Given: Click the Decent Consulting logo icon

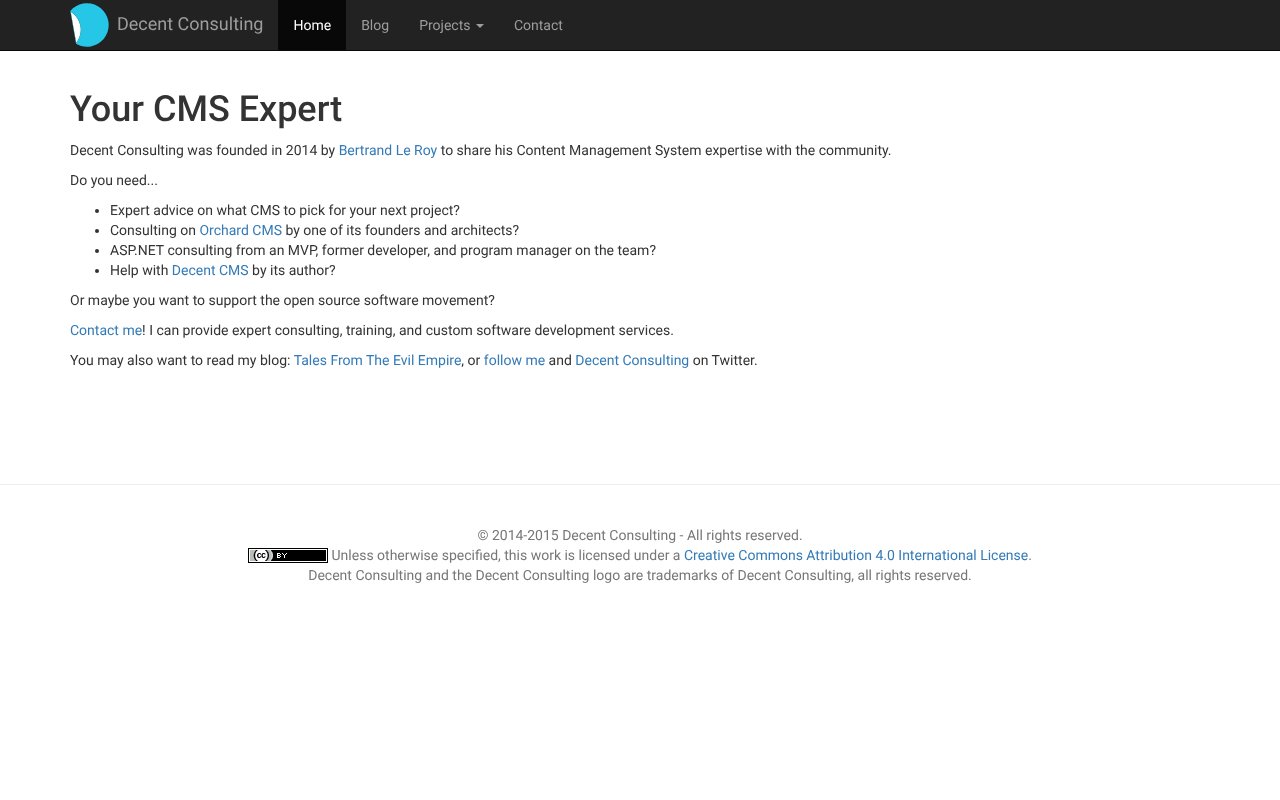Looking at the screenshot, I should click(x=89, y=24).
